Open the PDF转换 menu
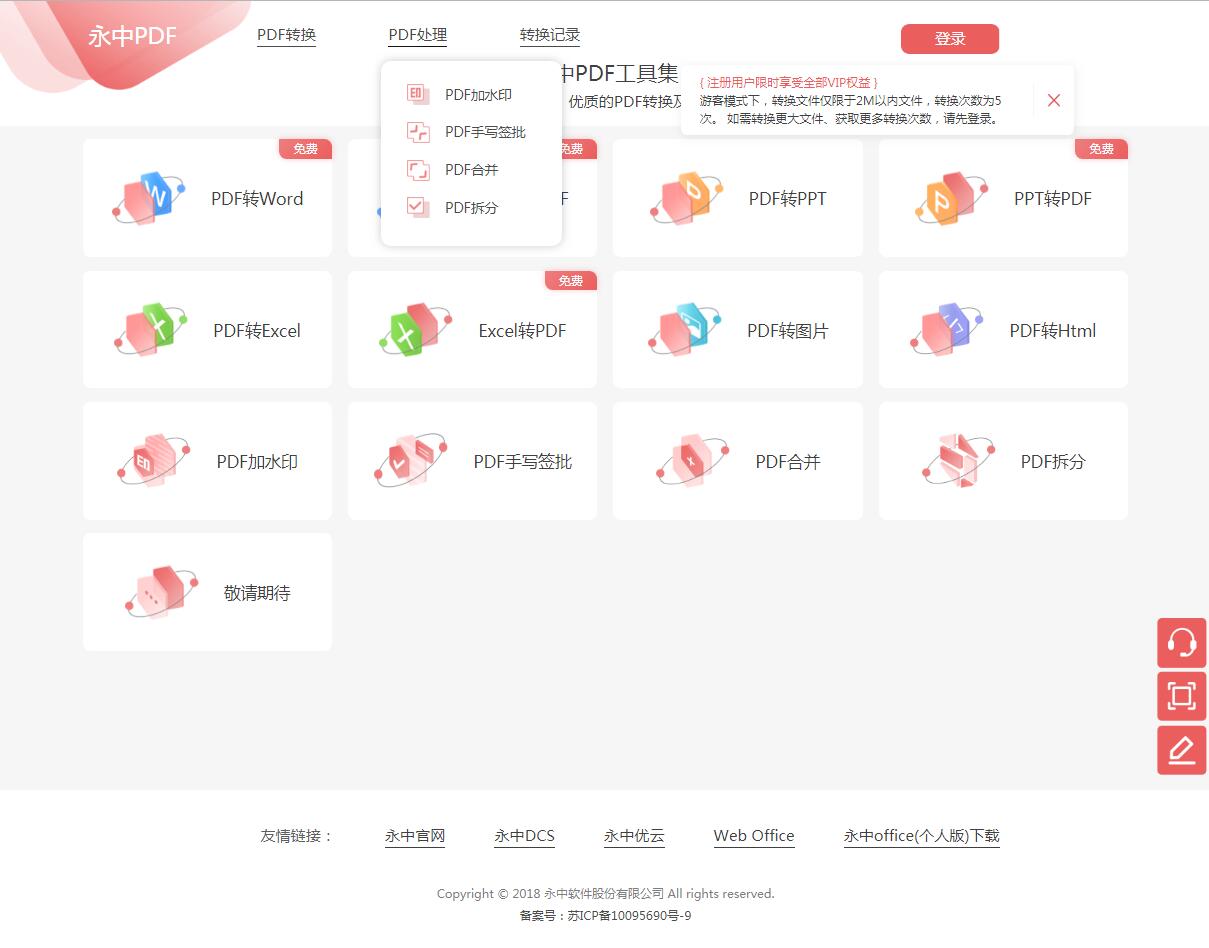This screenshot has height=948, width=1209. click(286, 36)
